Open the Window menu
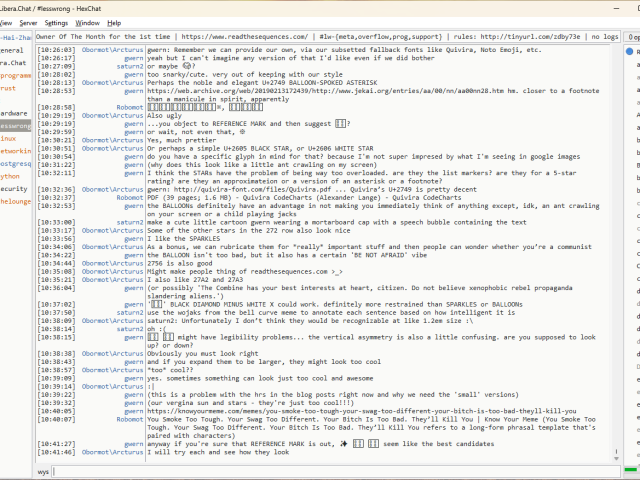 87,22
